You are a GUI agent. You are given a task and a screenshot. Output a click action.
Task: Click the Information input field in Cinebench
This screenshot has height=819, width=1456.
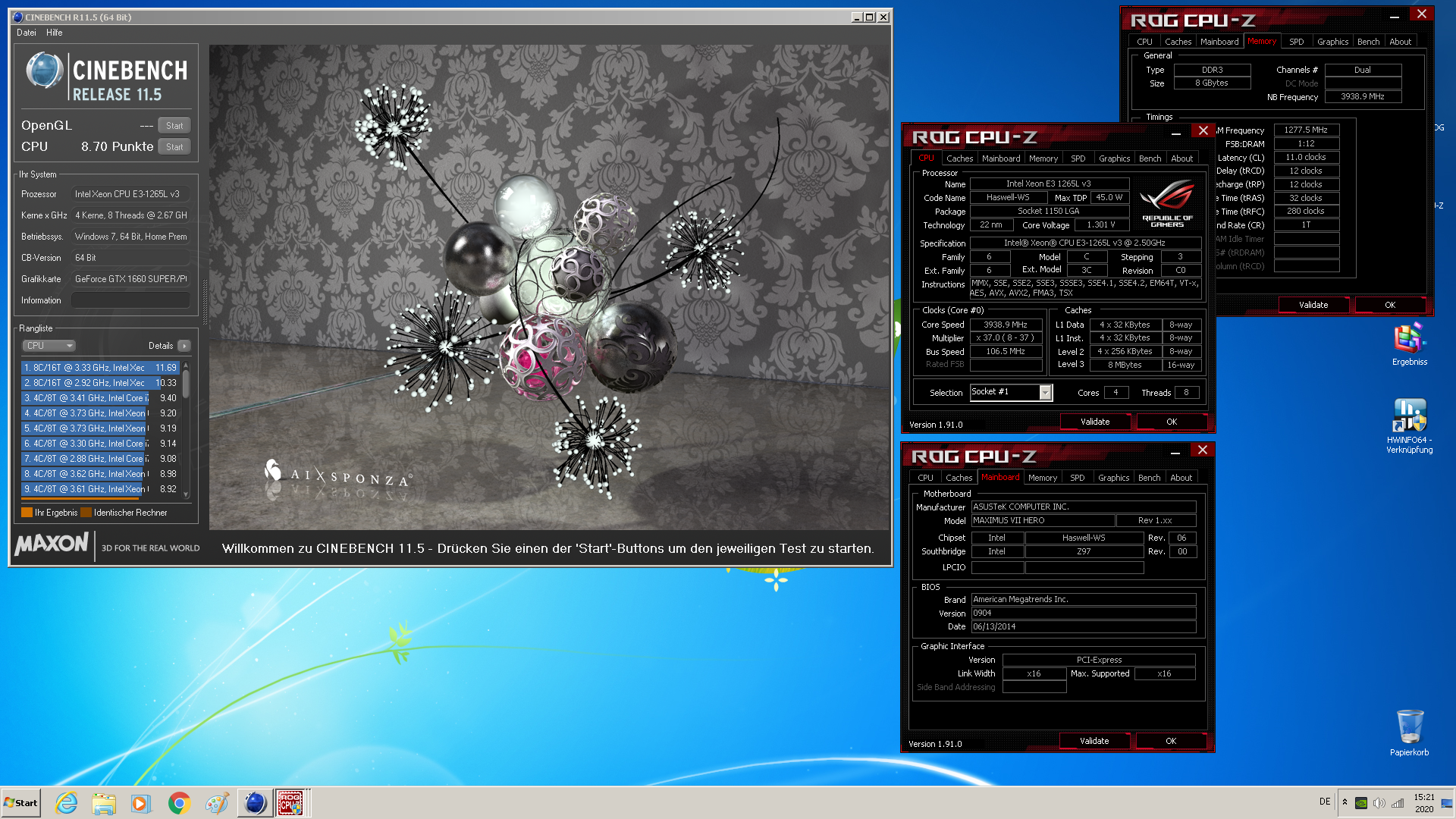[130, 300]
